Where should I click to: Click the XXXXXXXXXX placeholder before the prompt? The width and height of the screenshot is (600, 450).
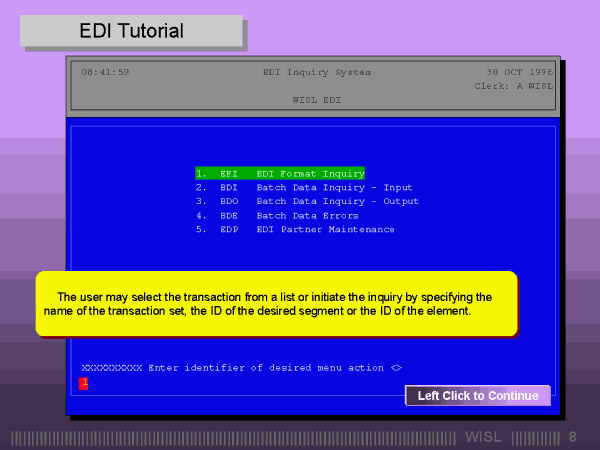(x=111, y=368)
